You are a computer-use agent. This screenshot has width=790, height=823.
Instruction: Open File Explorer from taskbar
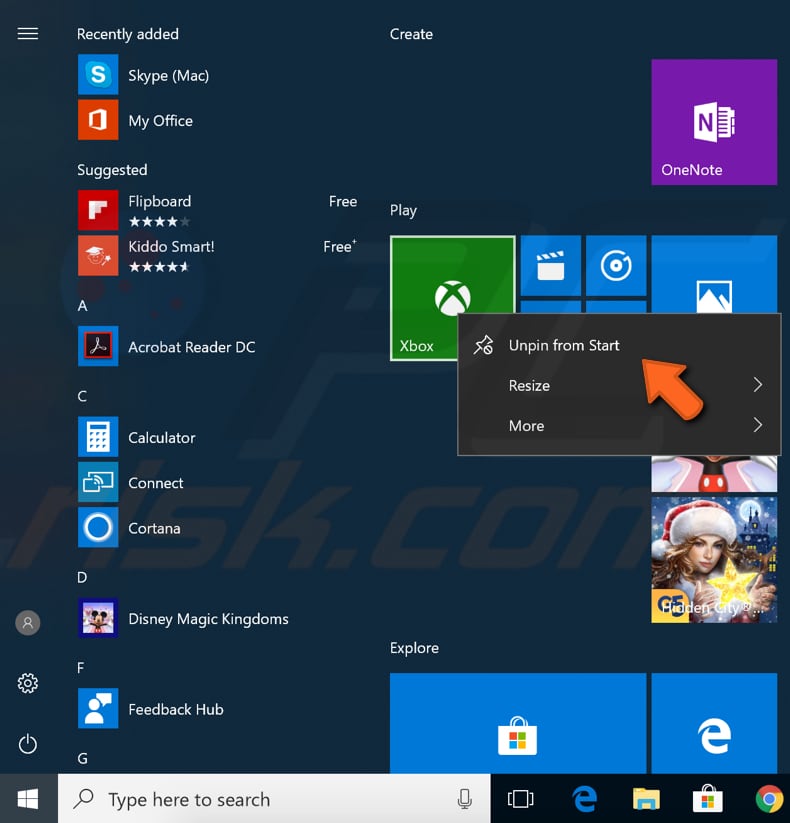(x=646, y=799)
